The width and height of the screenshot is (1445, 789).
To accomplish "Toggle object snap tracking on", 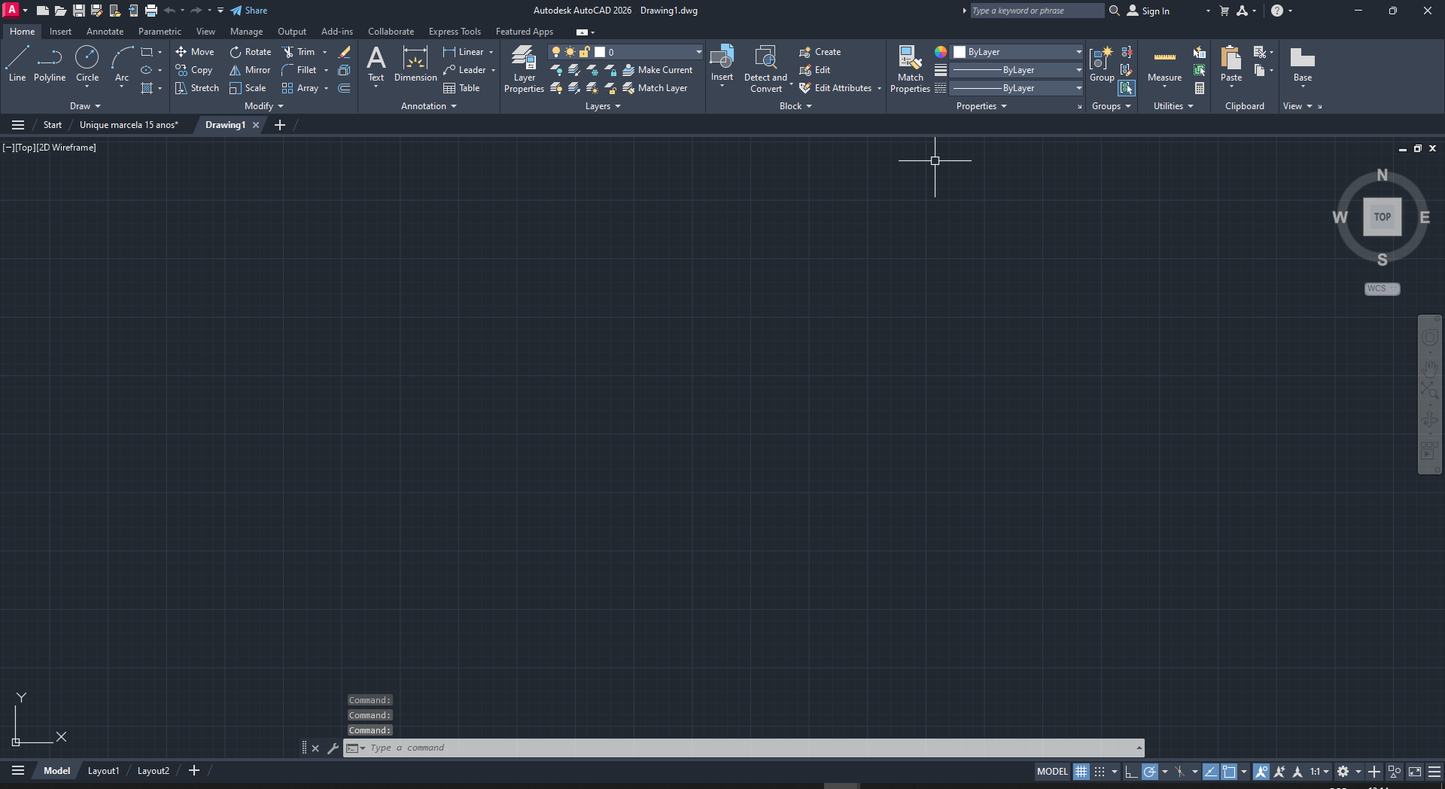I will [1211, 771].
